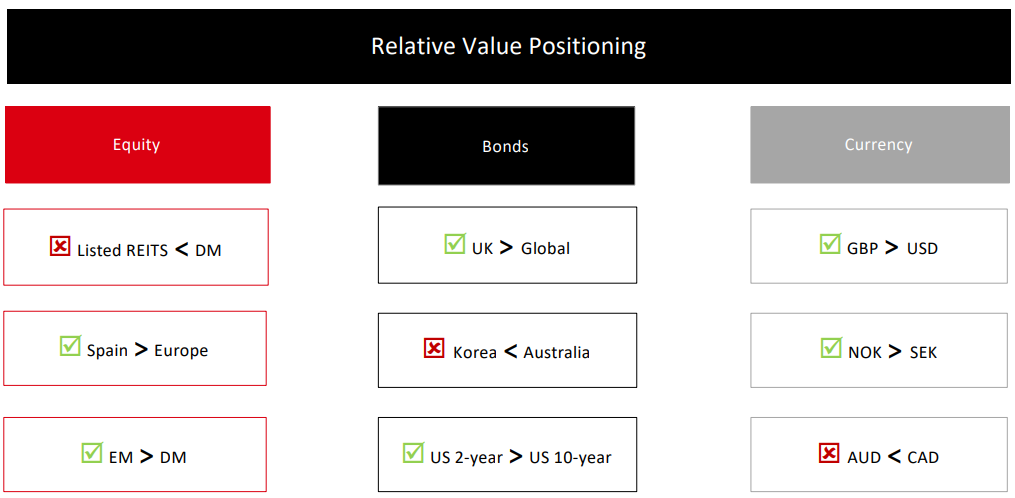Toggle the checkbox beside NOK
This screenshot has height=498, width=1015.
coord(831,347)
